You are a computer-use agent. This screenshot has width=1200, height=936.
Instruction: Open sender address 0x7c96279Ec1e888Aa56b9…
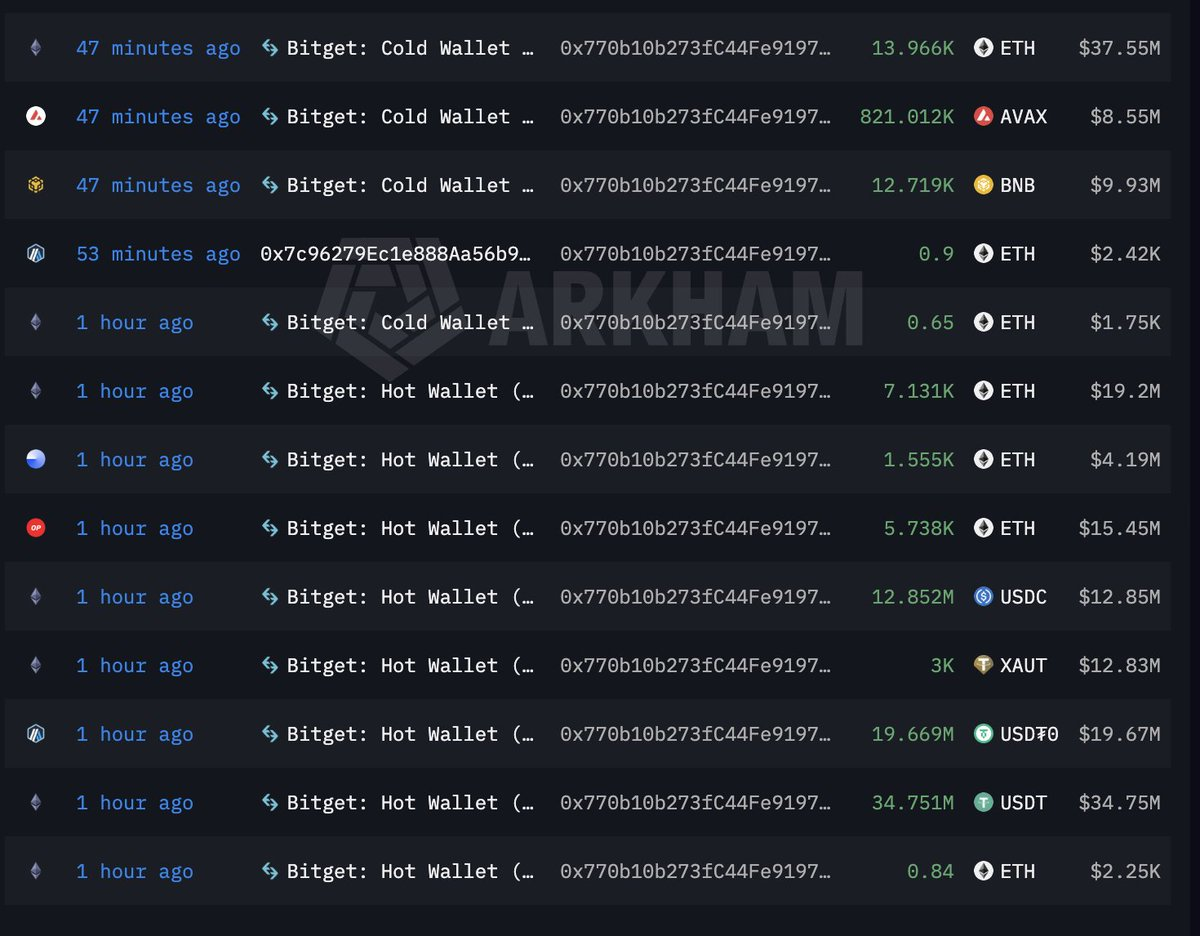point(397,254)
